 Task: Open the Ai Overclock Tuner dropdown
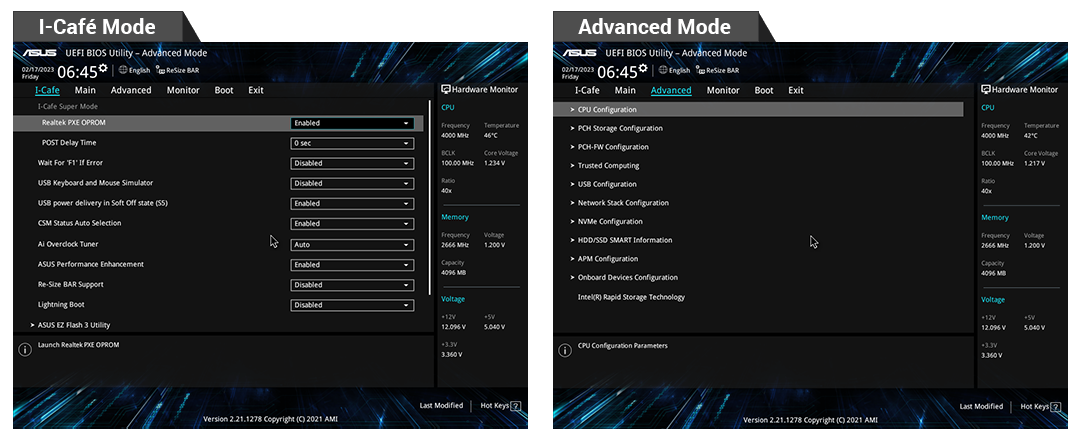pyautogui.click(x=352, y=245)
